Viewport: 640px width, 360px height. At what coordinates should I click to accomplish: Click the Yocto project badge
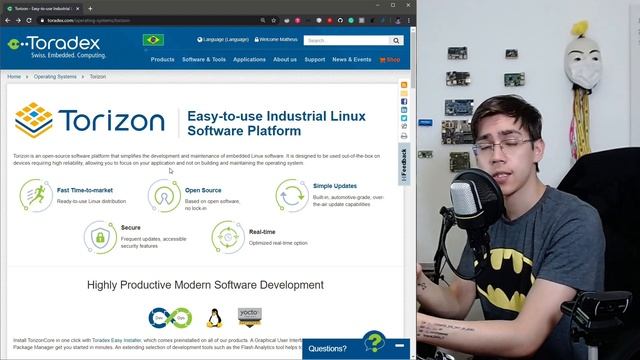tap(250, 318)
